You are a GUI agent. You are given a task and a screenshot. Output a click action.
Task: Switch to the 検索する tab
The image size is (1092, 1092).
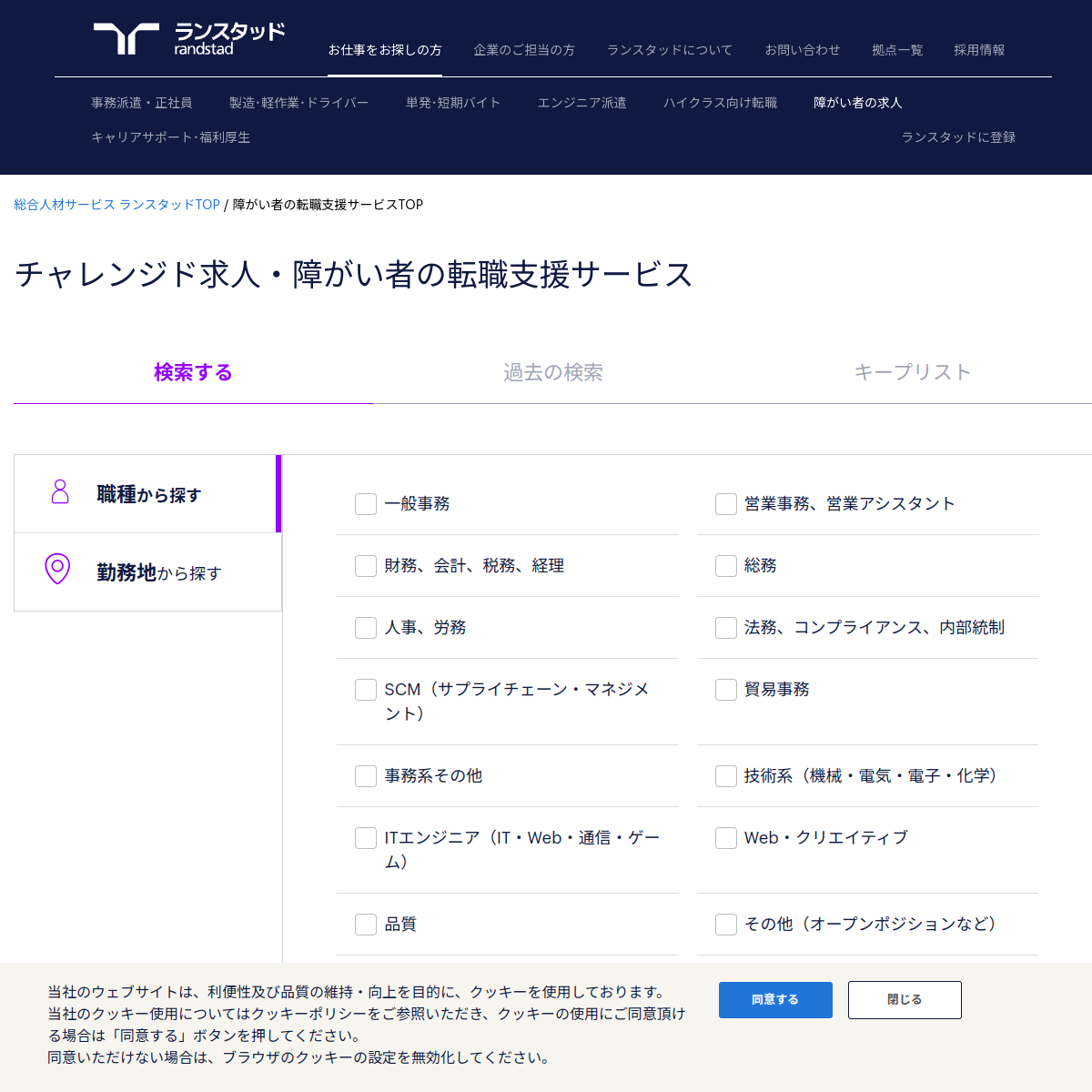tap(193, 372)
